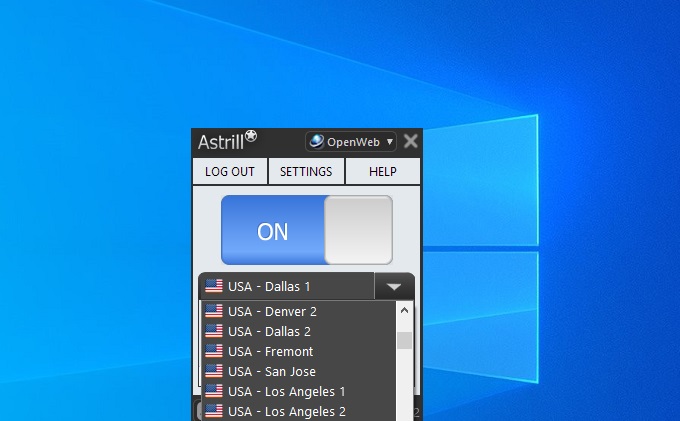Select USA - Denver 2 server

click(x=298, y=311)
